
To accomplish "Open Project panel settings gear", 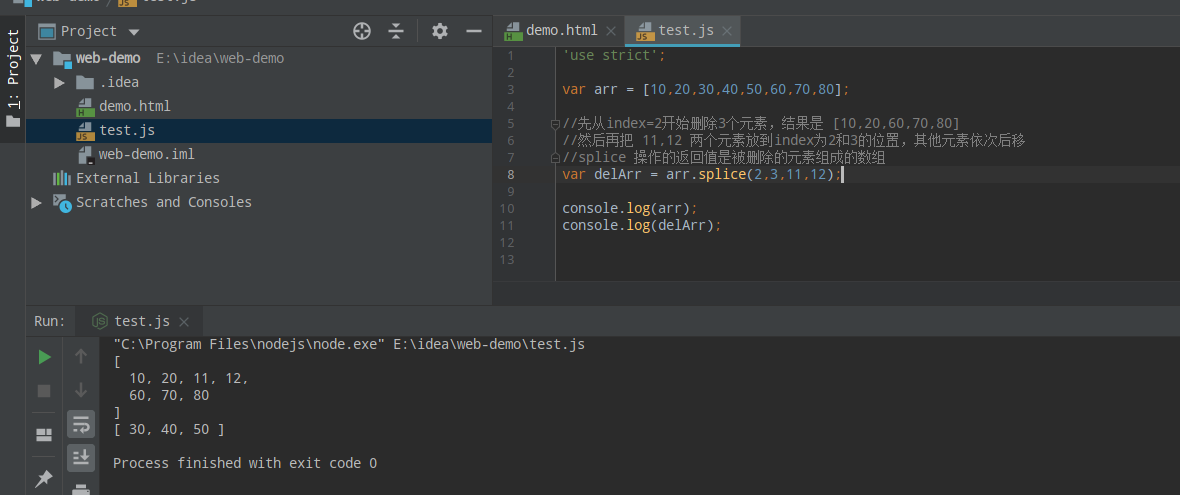I will [x=439, y=31].
